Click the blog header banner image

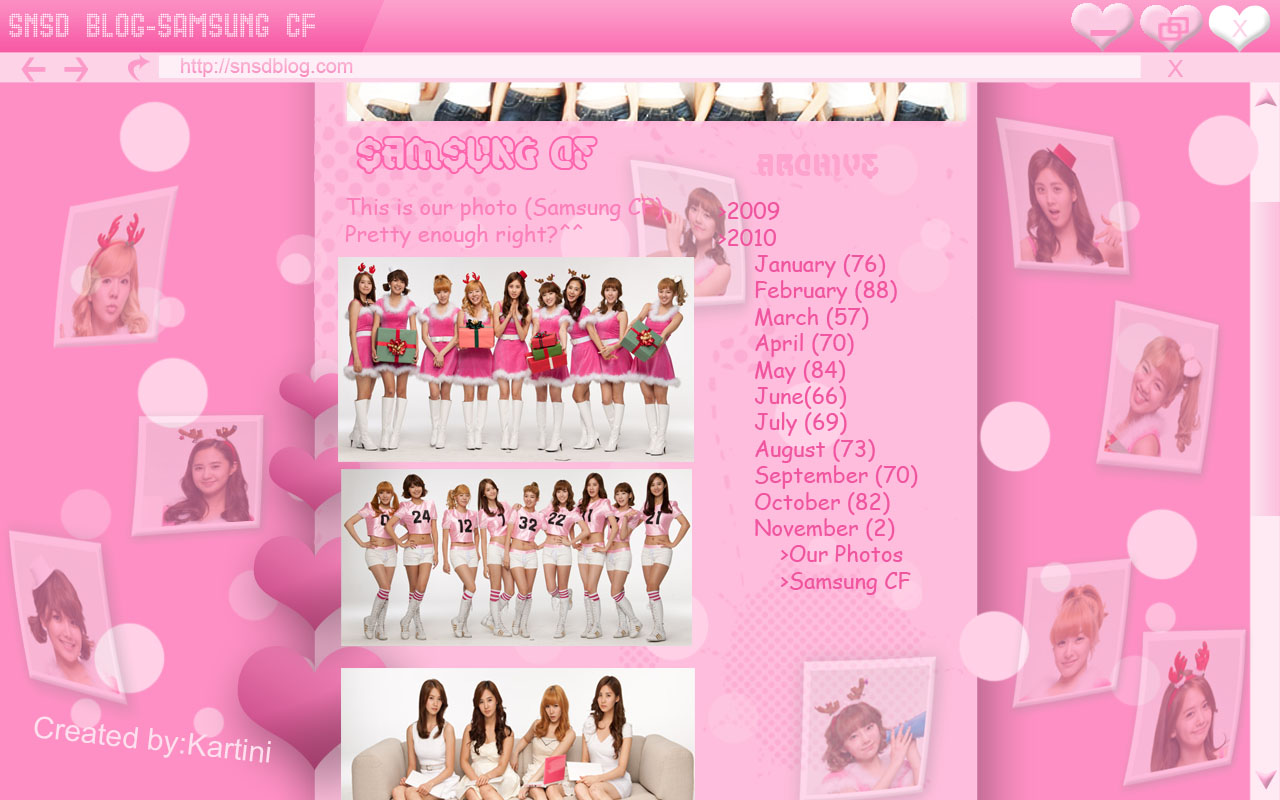[x=656, y=102]
